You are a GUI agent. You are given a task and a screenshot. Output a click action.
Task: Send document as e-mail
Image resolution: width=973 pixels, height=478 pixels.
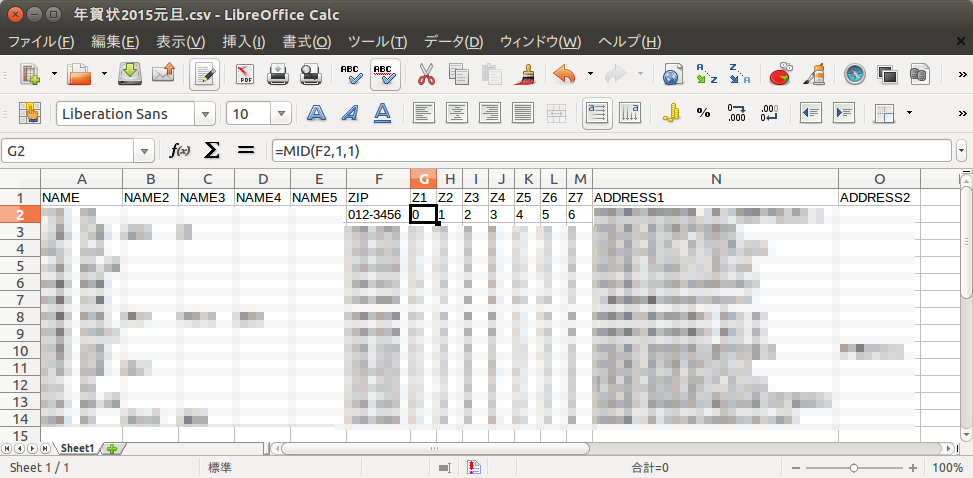163,75
